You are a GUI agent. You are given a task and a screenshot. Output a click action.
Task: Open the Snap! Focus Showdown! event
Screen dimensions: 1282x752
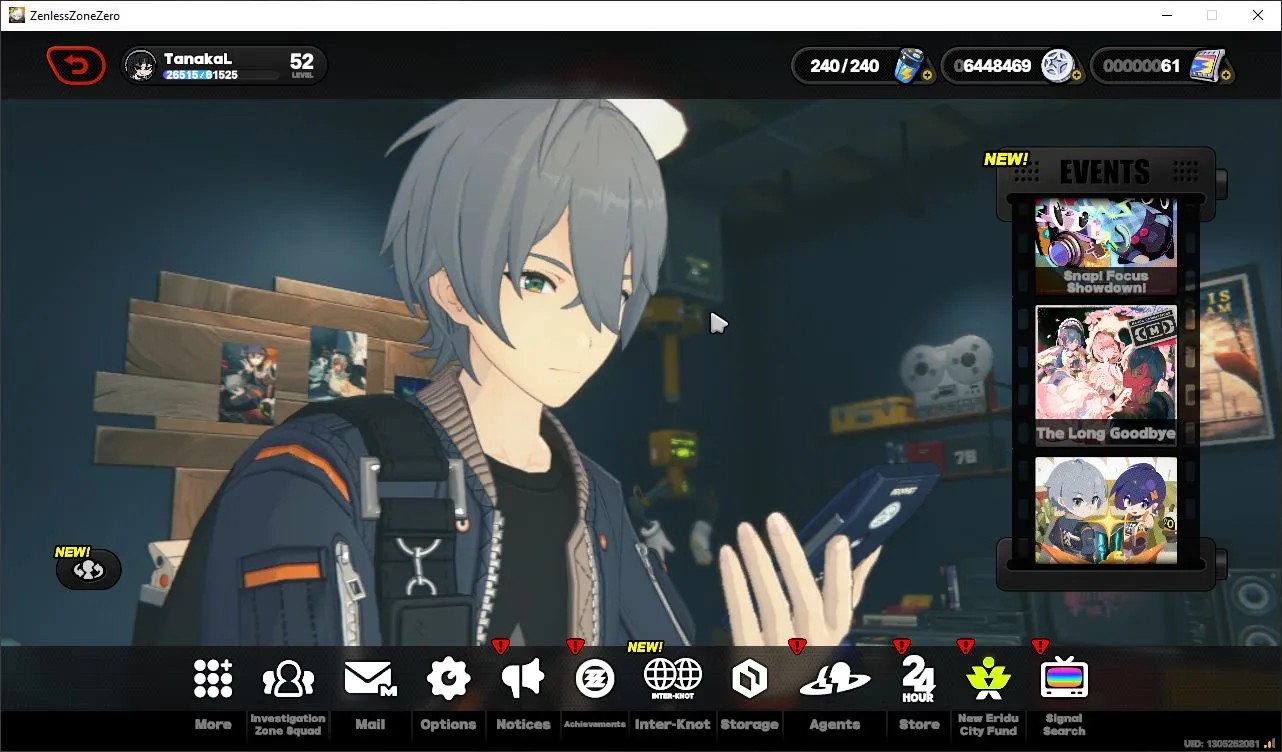click(1106, 247)
